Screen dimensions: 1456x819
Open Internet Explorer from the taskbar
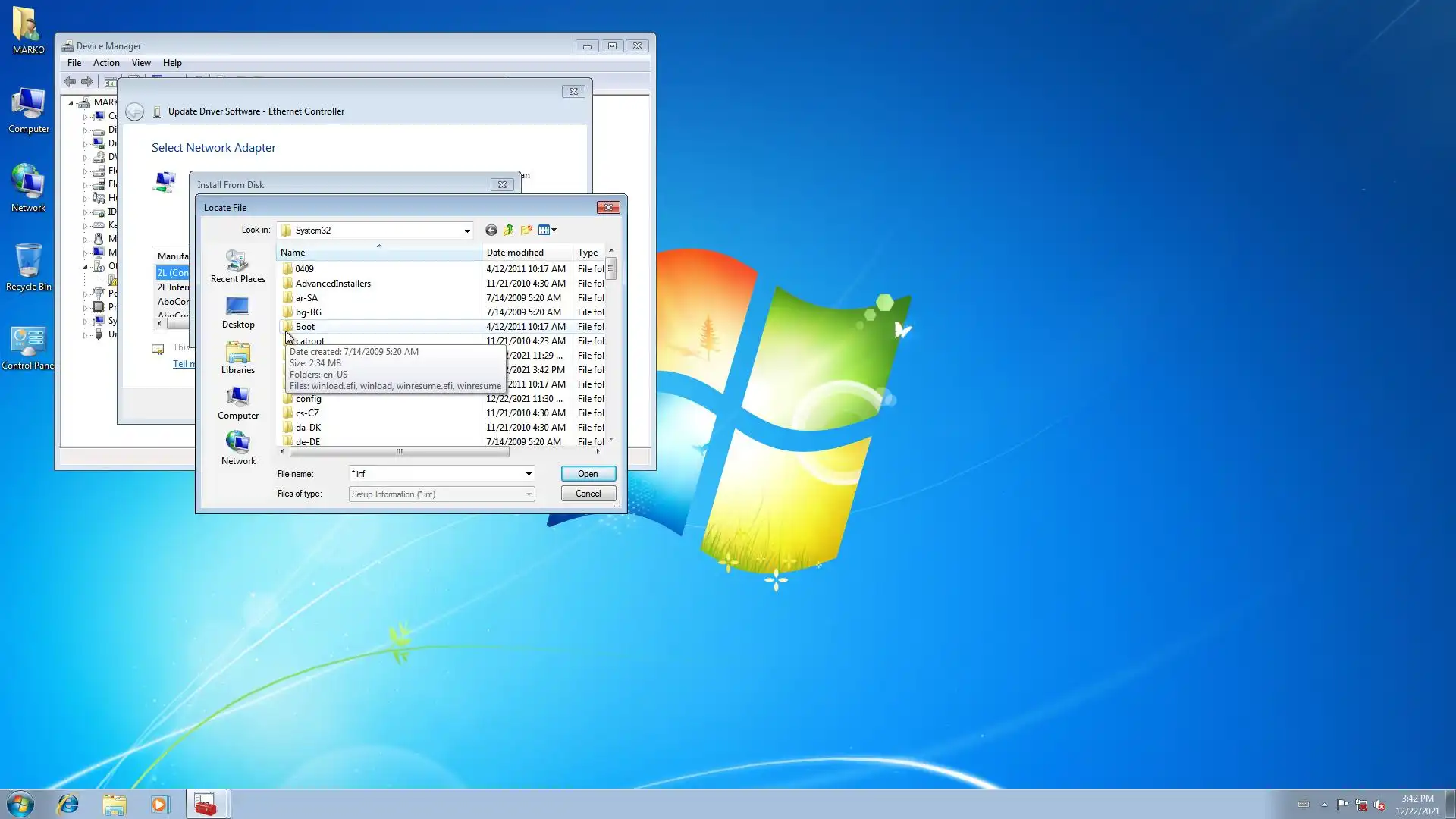tap(68, 804)
